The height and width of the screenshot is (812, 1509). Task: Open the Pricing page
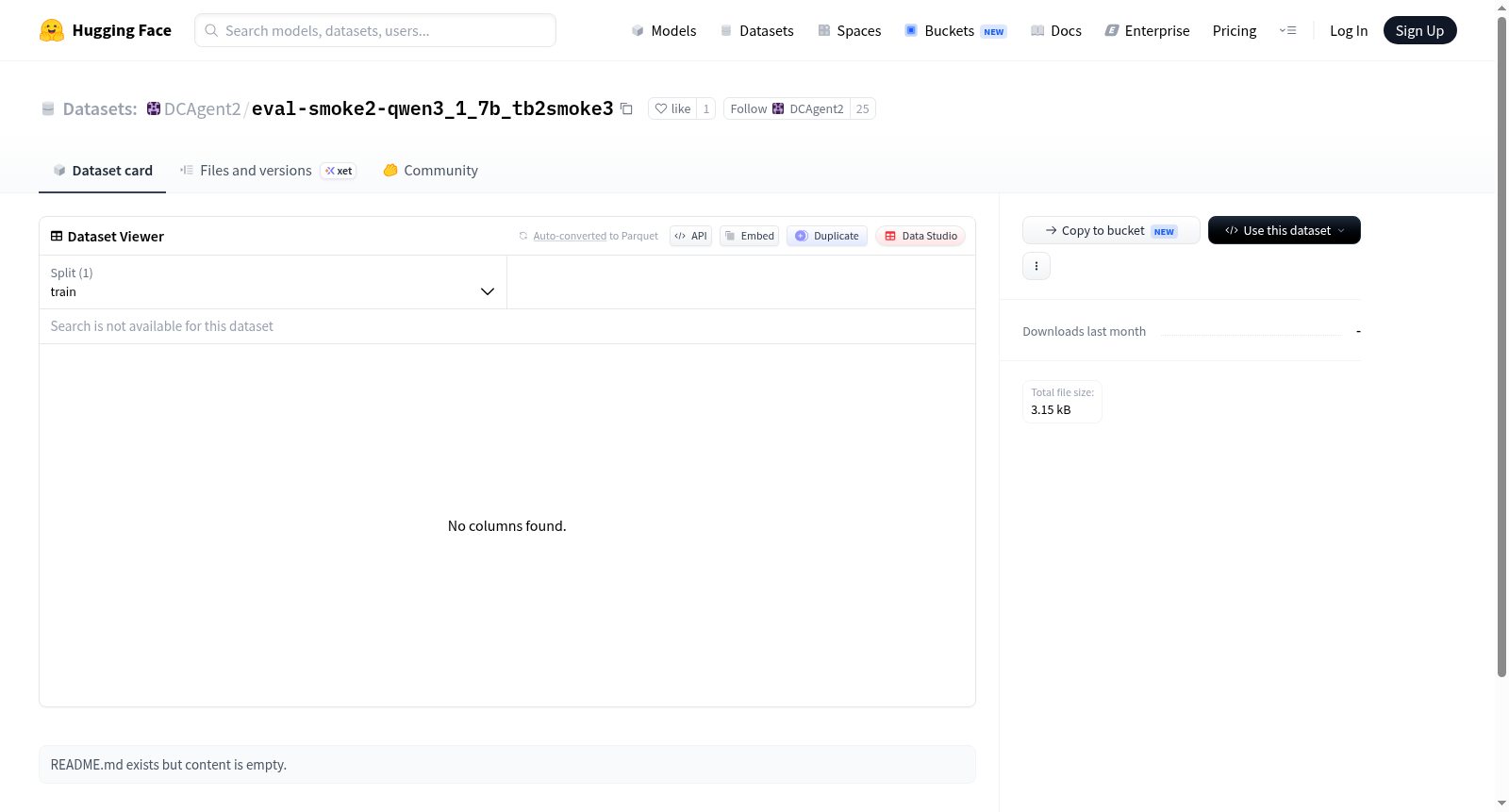pos(1235,30)
